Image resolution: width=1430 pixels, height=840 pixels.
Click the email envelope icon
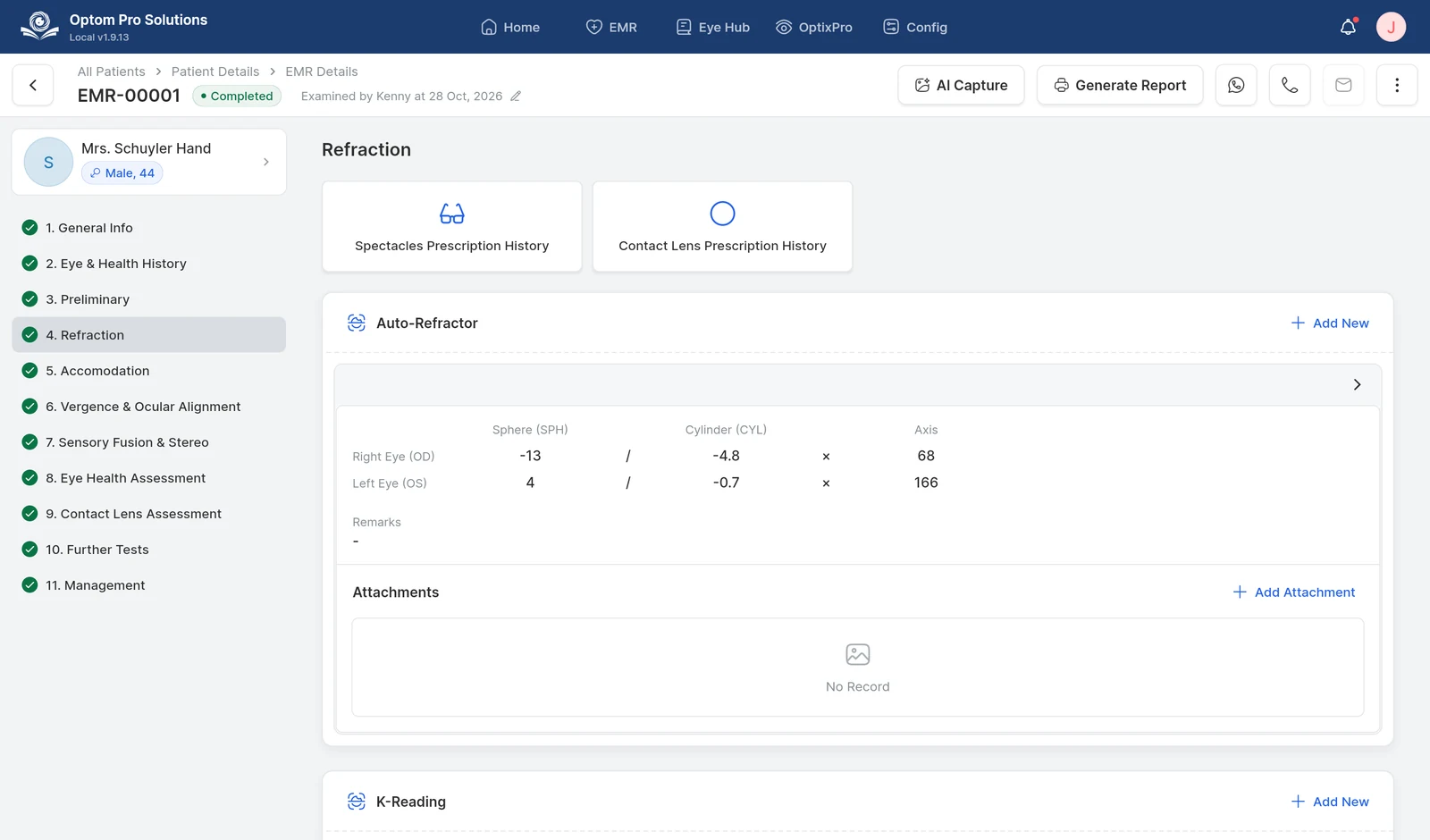1343,85
